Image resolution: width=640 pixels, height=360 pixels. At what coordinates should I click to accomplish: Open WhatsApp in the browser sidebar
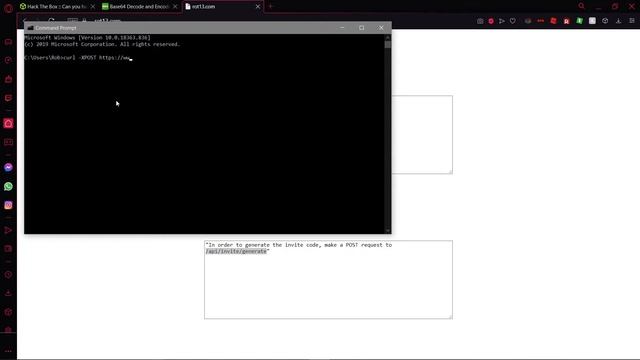(8, 187)
